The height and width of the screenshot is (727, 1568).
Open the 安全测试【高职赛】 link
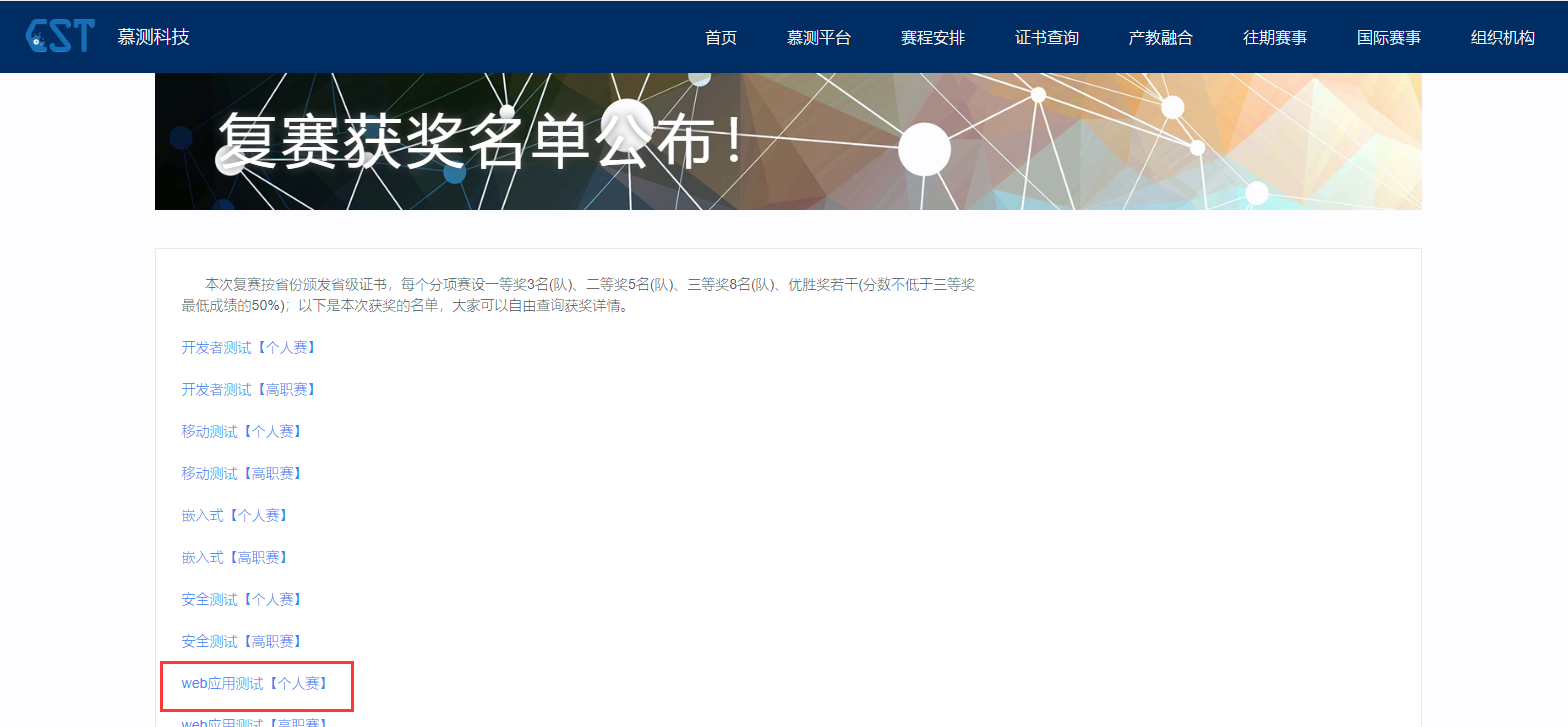click(x=242, y=642)
